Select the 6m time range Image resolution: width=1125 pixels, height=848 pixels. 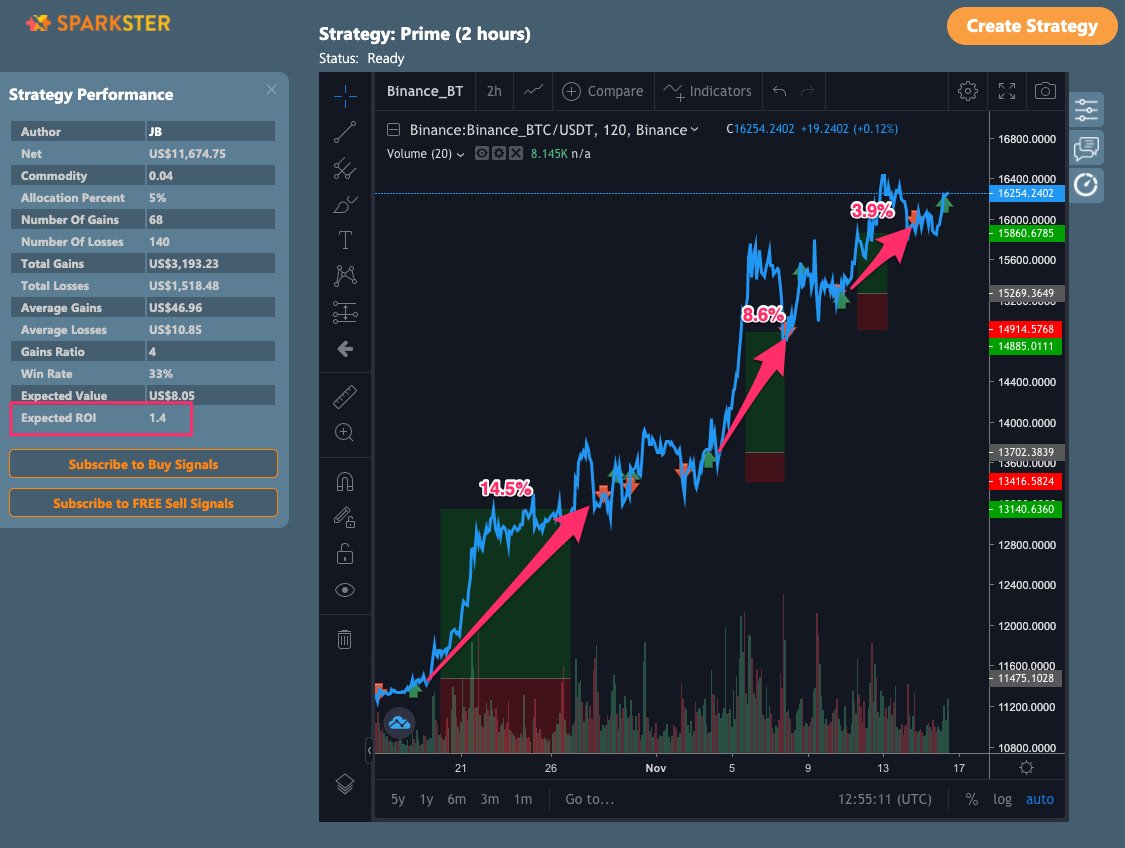(457, 799)
